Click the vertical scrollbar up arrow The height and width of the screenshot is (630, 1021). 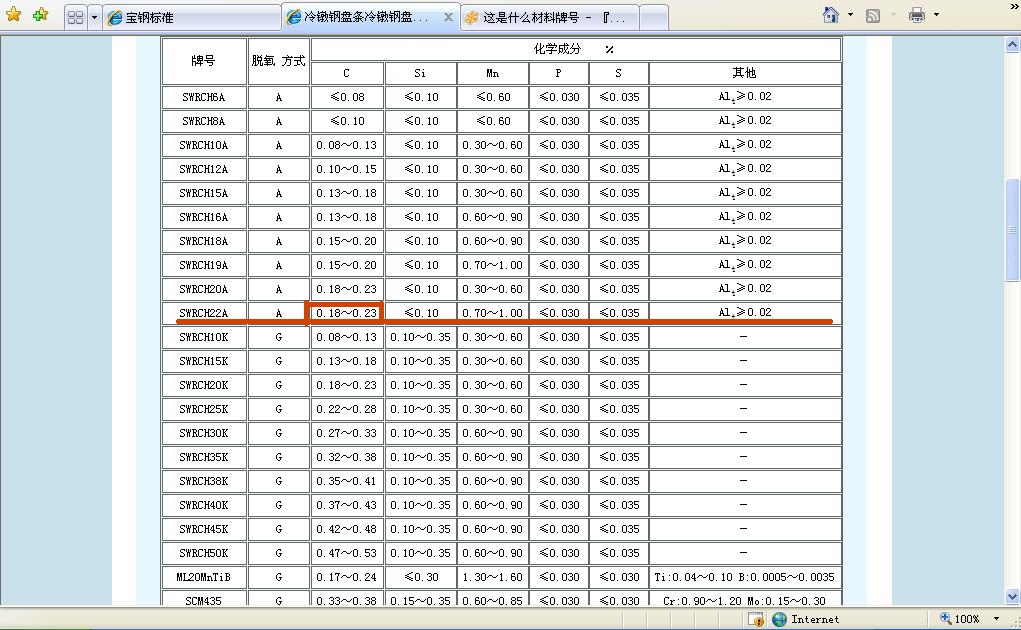[x=1013, y=44]
